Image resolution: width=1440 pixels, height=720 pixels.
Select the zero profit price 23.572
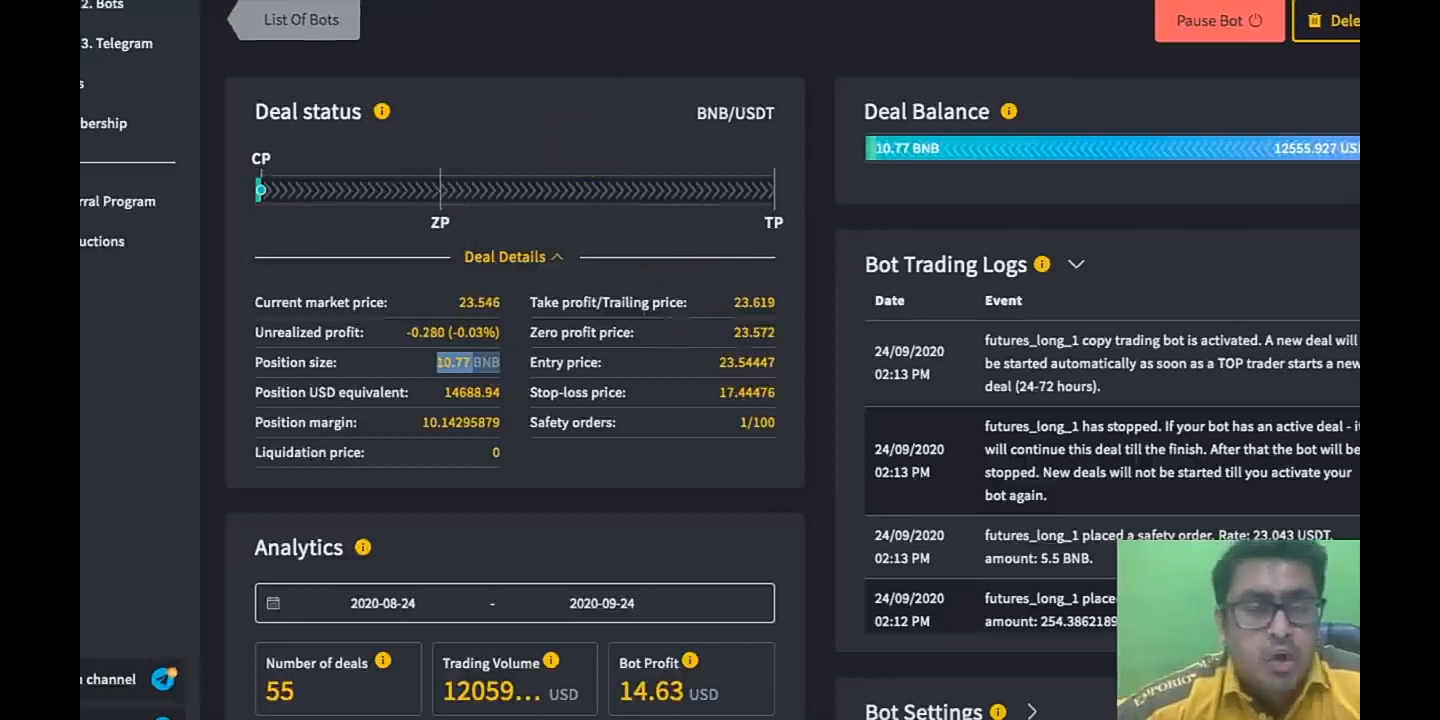[754, 332]
